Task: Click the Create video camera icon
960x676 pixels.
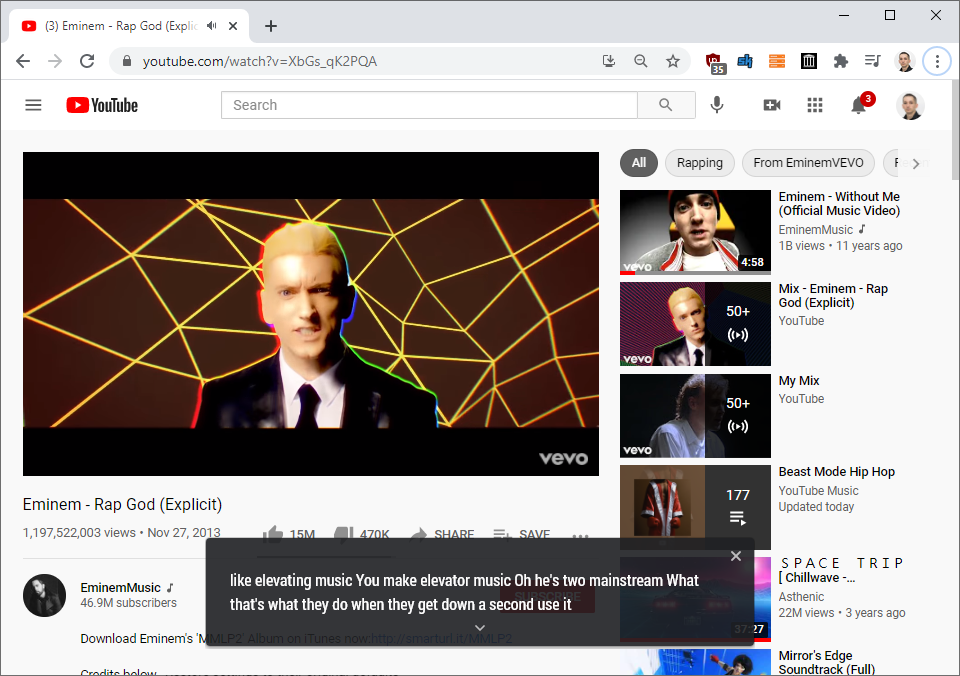Action: (771, 104)
